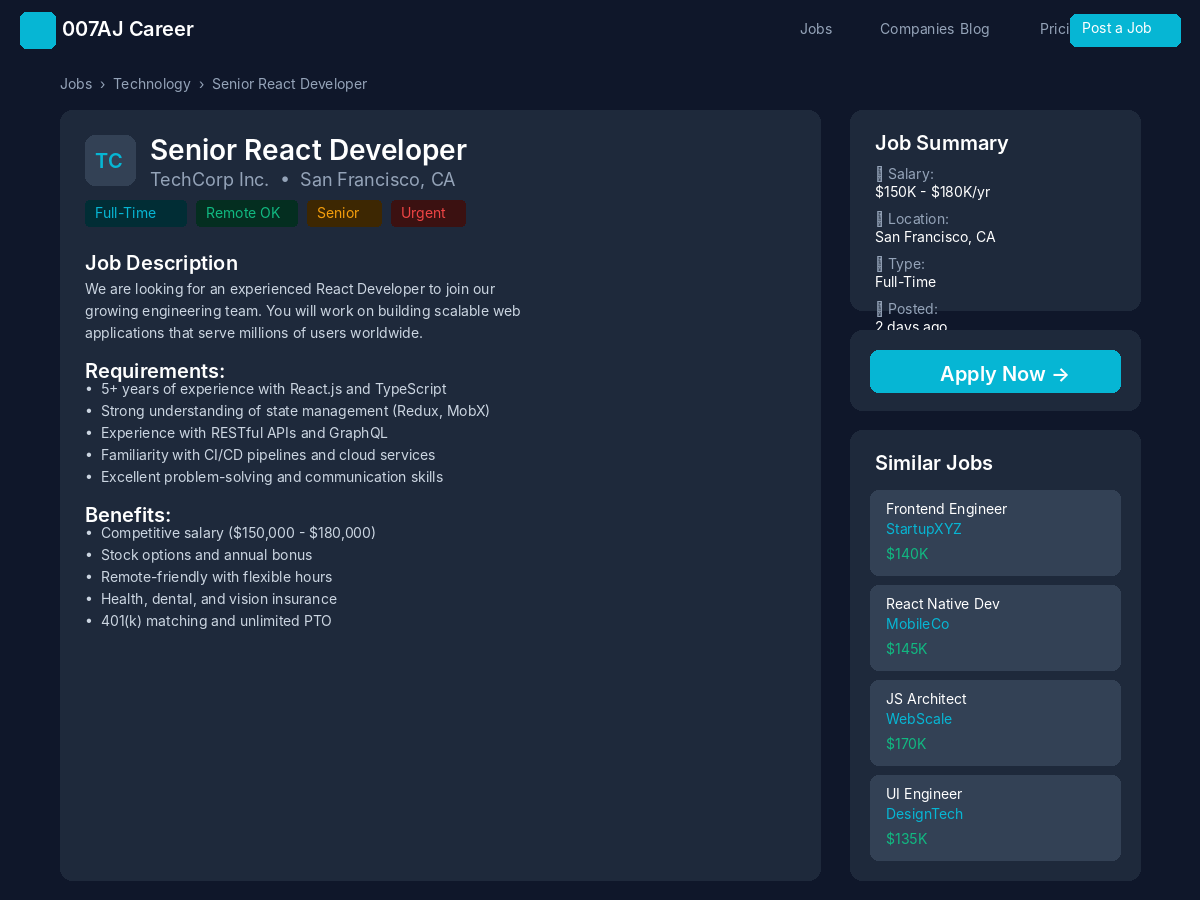The height and width of the screenshot is (900, 1200).
Task: Click the Salary label icon in Job Summary
Action: [880, 174]
